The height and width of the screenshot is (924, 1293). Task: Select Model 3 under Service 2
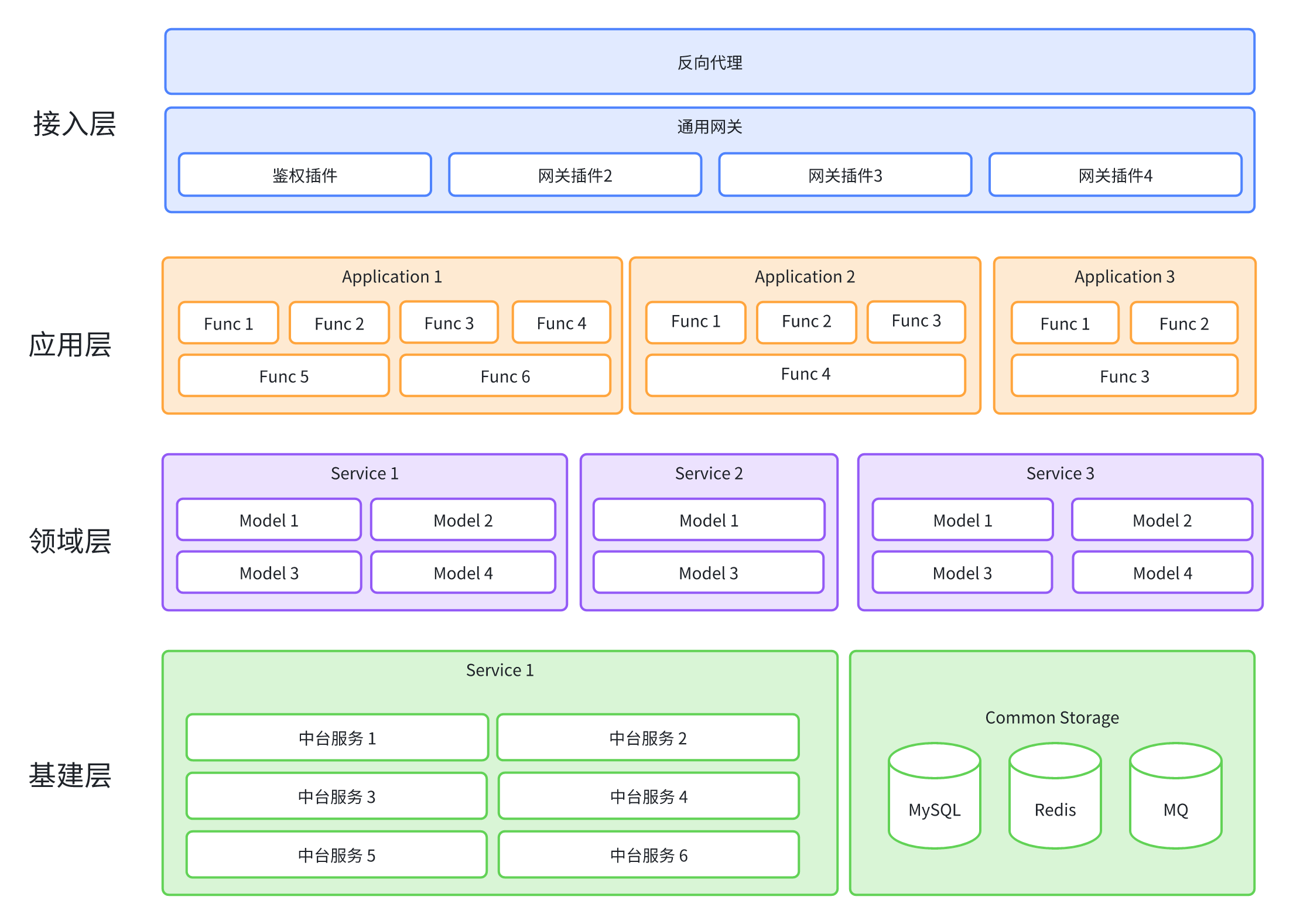[708, 573]
